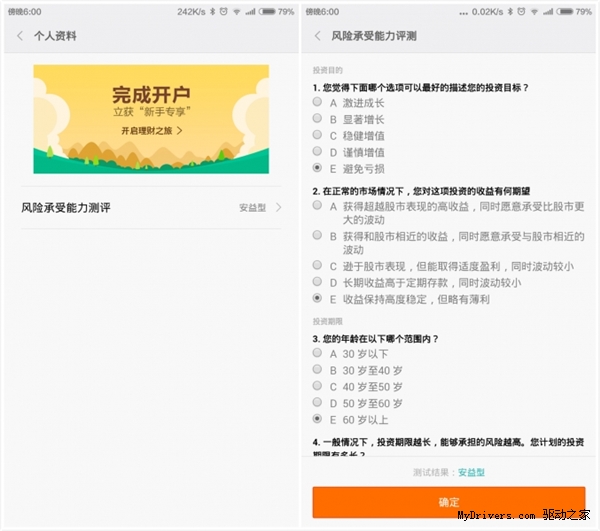Viewport: 600px width, 531px height.
Task: Select option B 显著增长
Action: [x=318, y=118]
